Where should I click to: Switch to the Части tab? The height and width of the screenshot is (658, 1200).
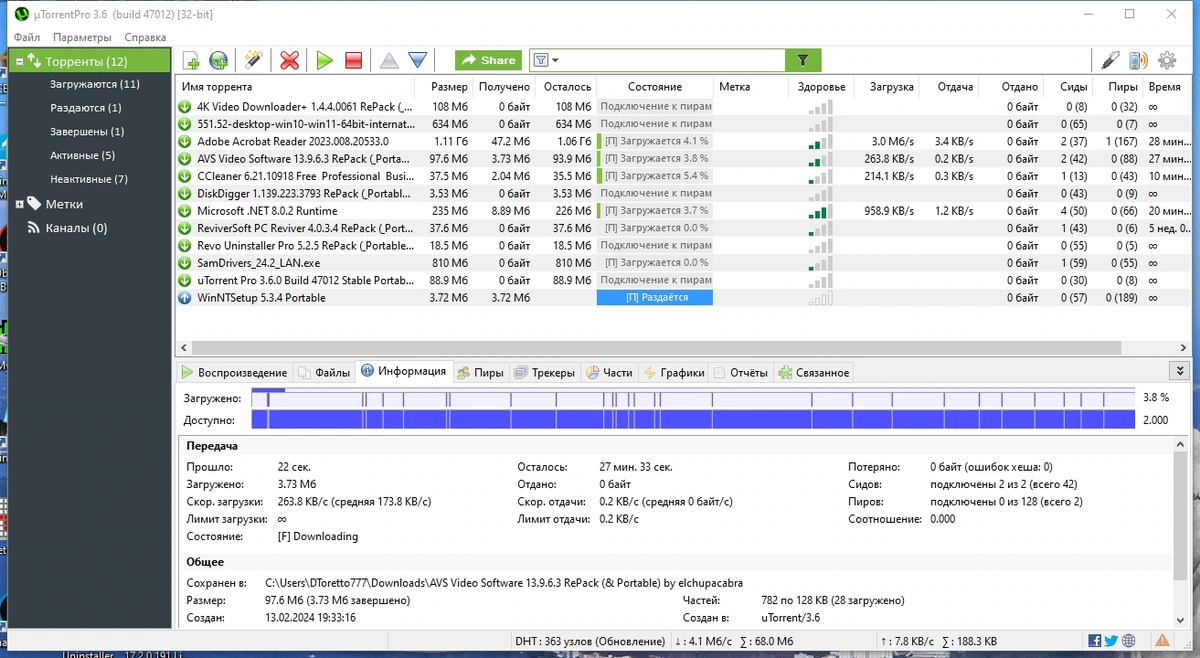(609, 373)
